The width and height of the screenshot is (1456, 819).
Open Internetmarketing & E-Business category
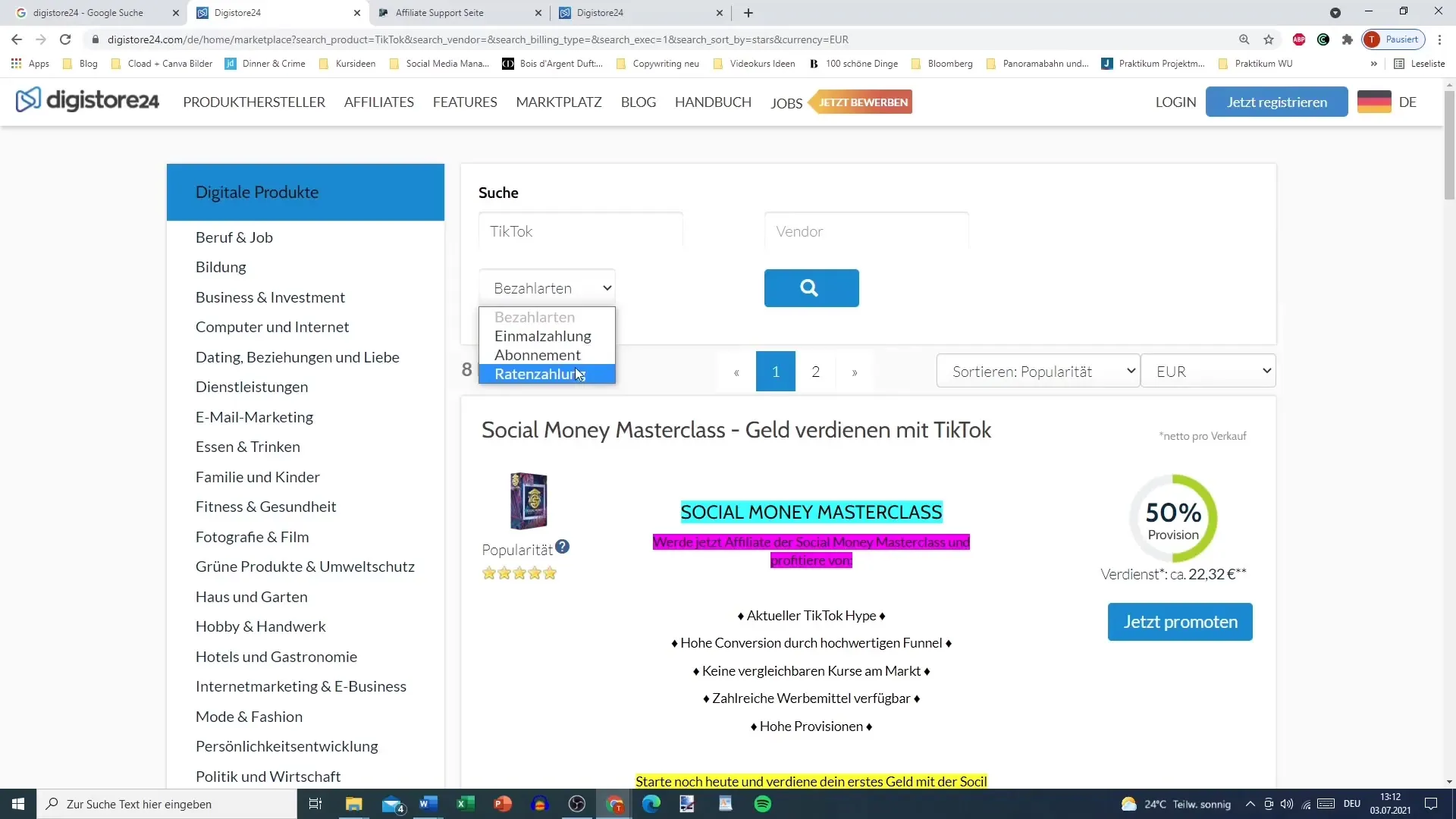point(301,686)
